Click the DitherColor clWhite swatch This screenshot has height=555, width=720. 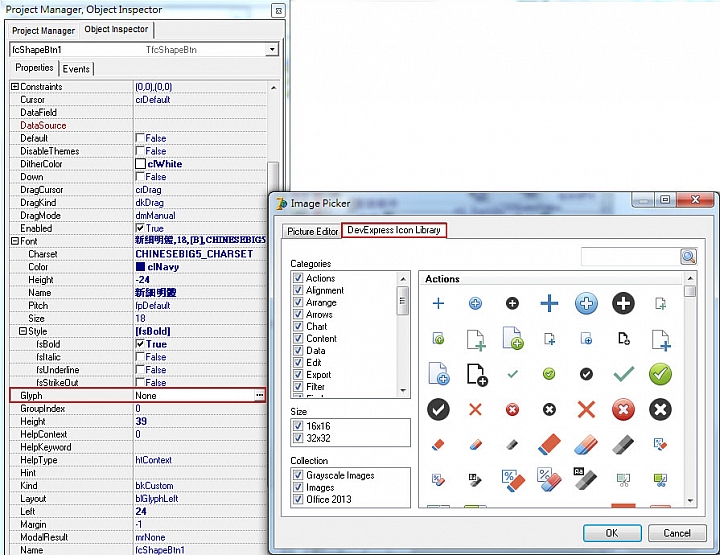point(141,164)
